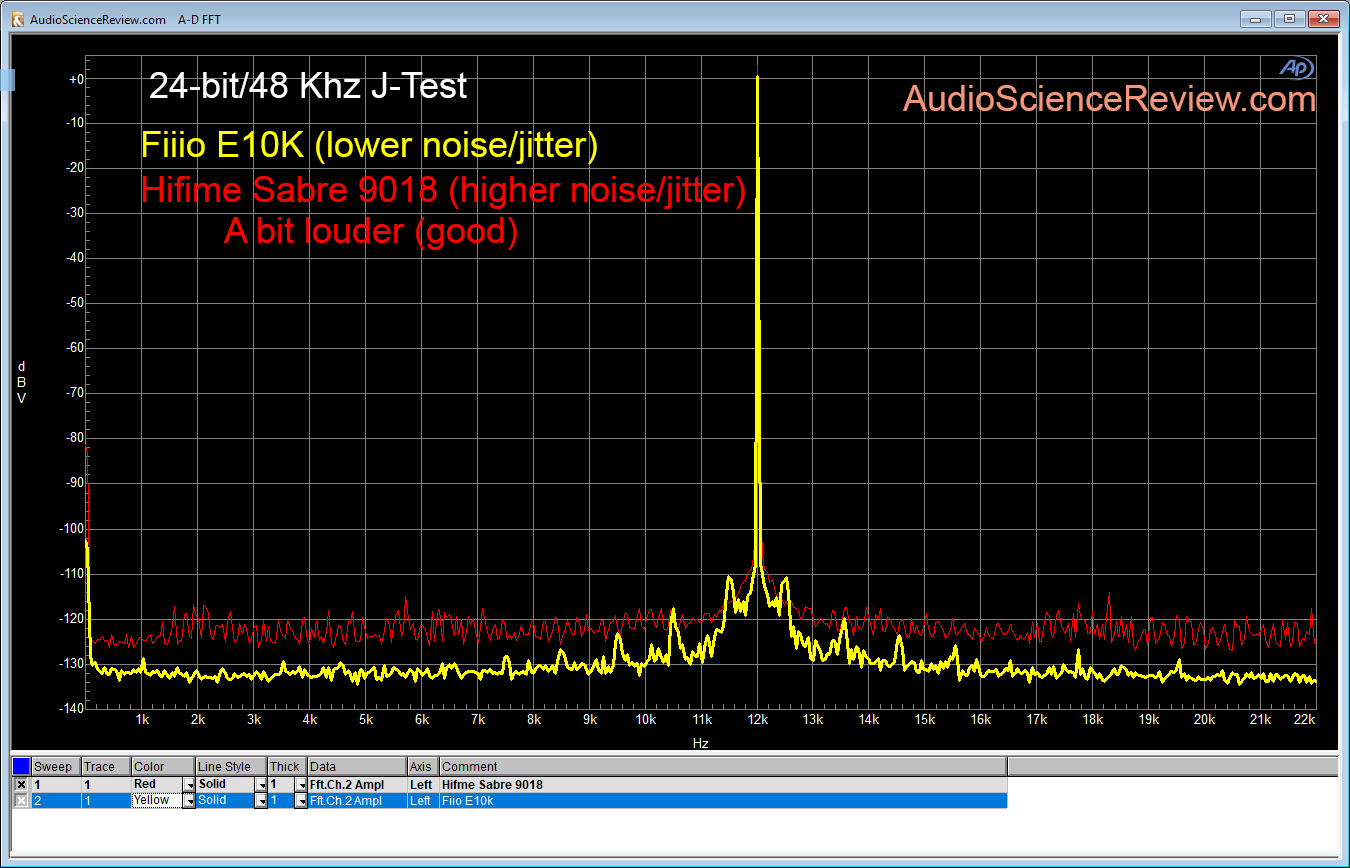Click the Line Style column header
Screen dimensions: 1350x868
click(x=231, y=767)
